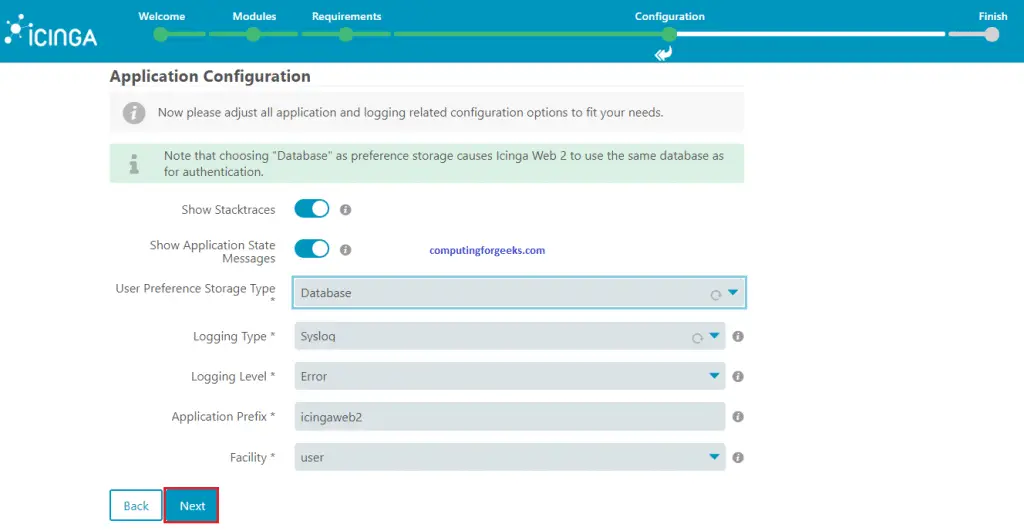This screenshot has height=531, width=1024.
Task: Click info icon beside Show Application State Messages
Action: pos(345,249)
